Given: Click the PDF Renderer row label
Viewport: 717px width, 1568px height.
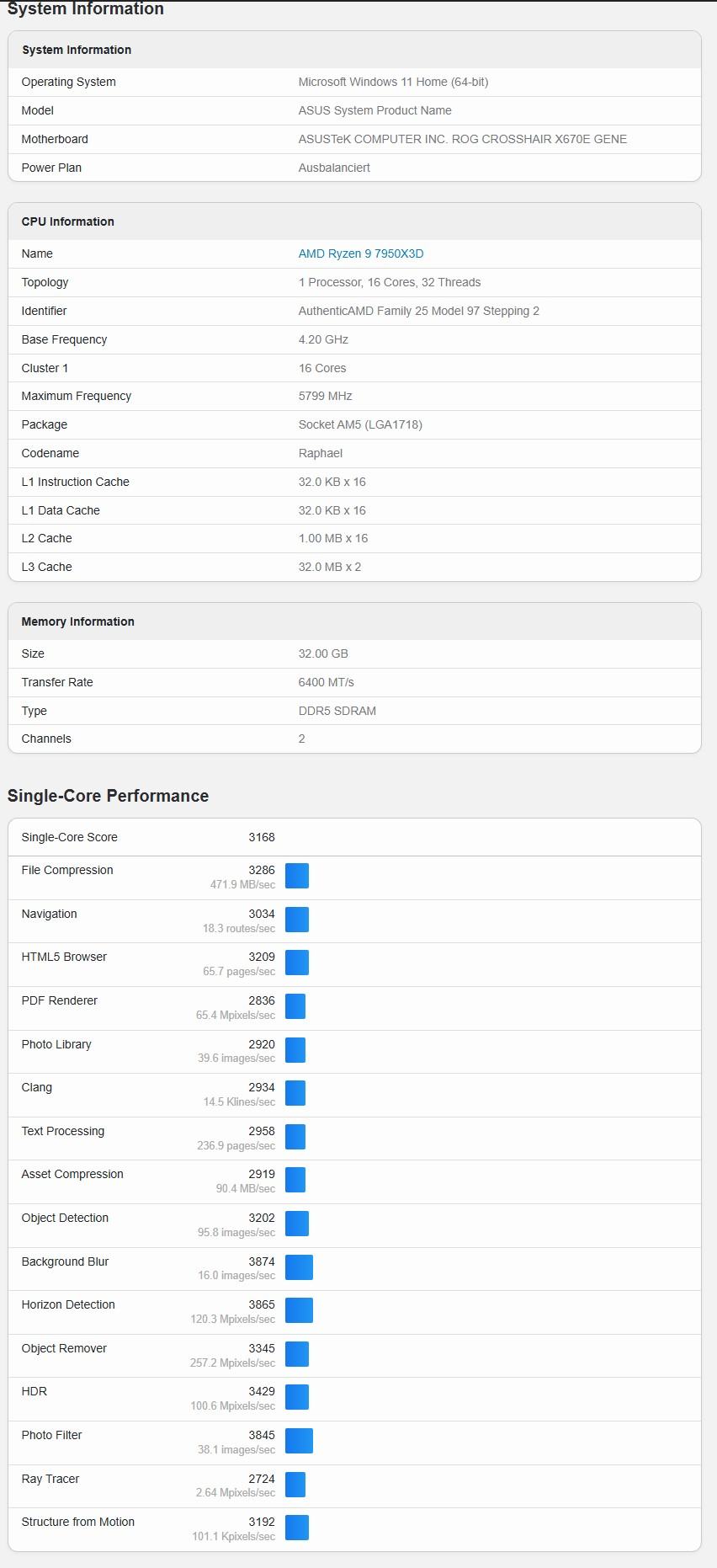Looking at the screenshot, I should tap(60, 1000).
